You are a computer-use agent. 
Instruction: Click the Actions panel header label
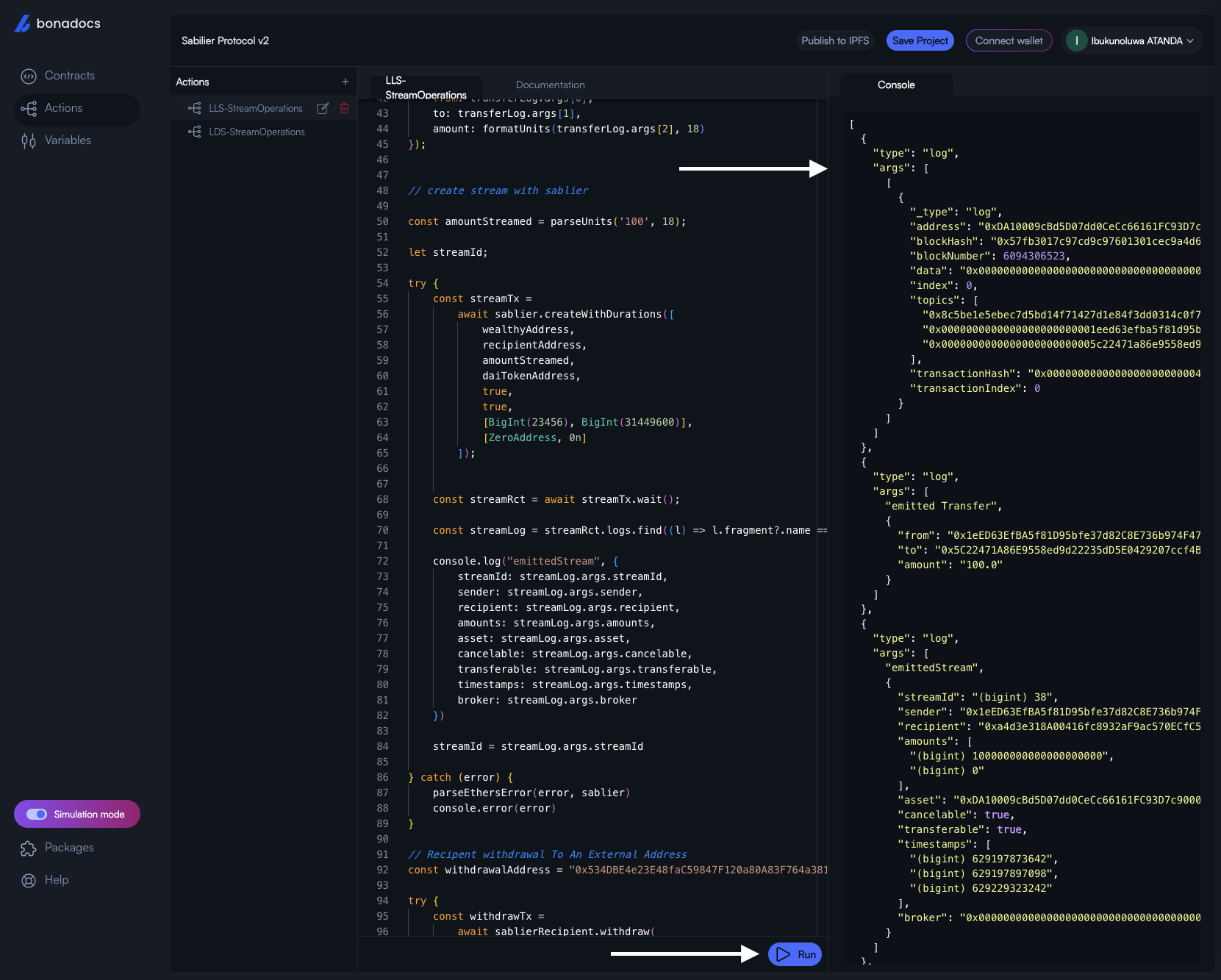193,82
